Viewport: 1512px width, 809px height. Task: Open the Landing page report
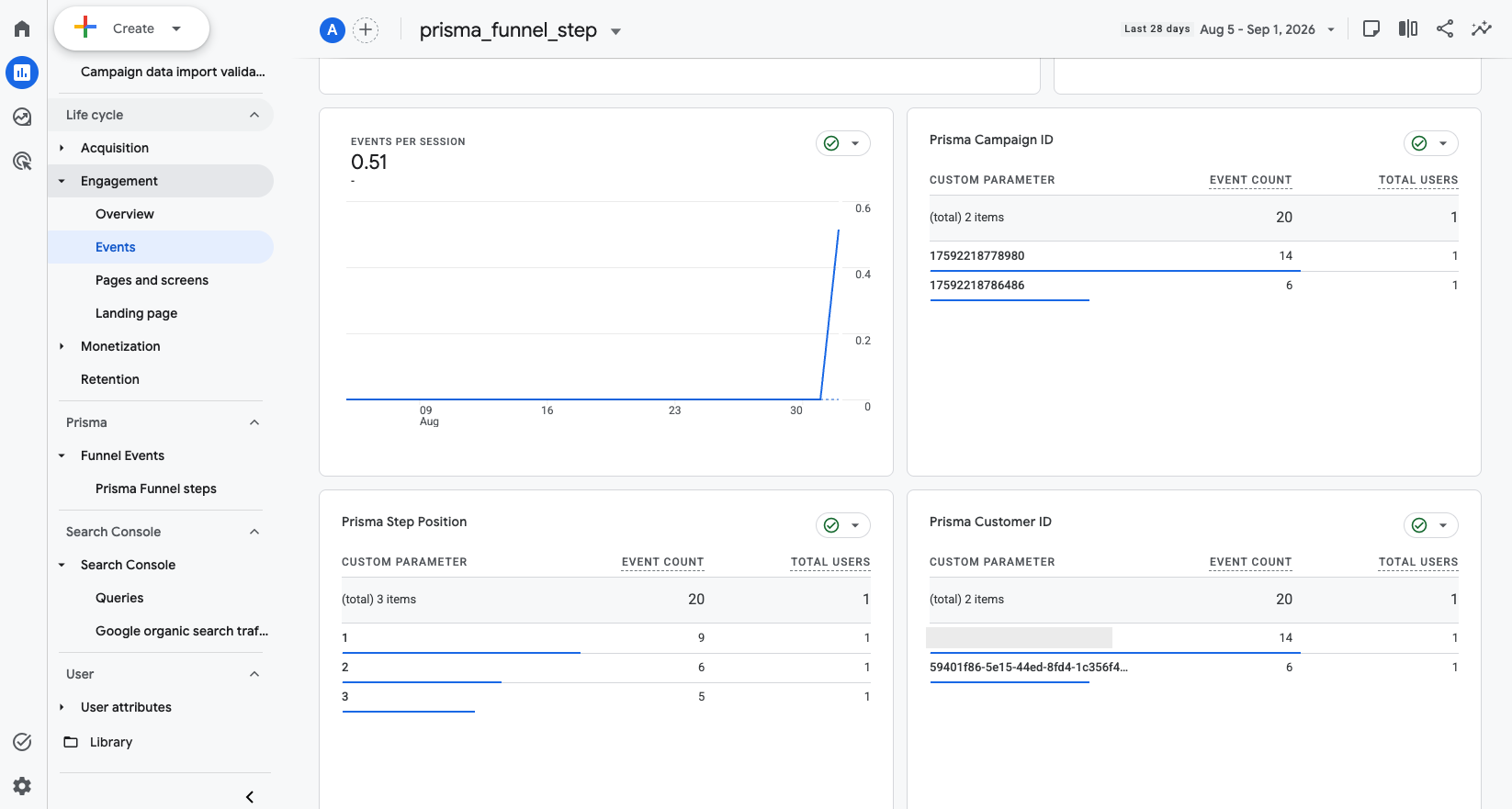136,313
